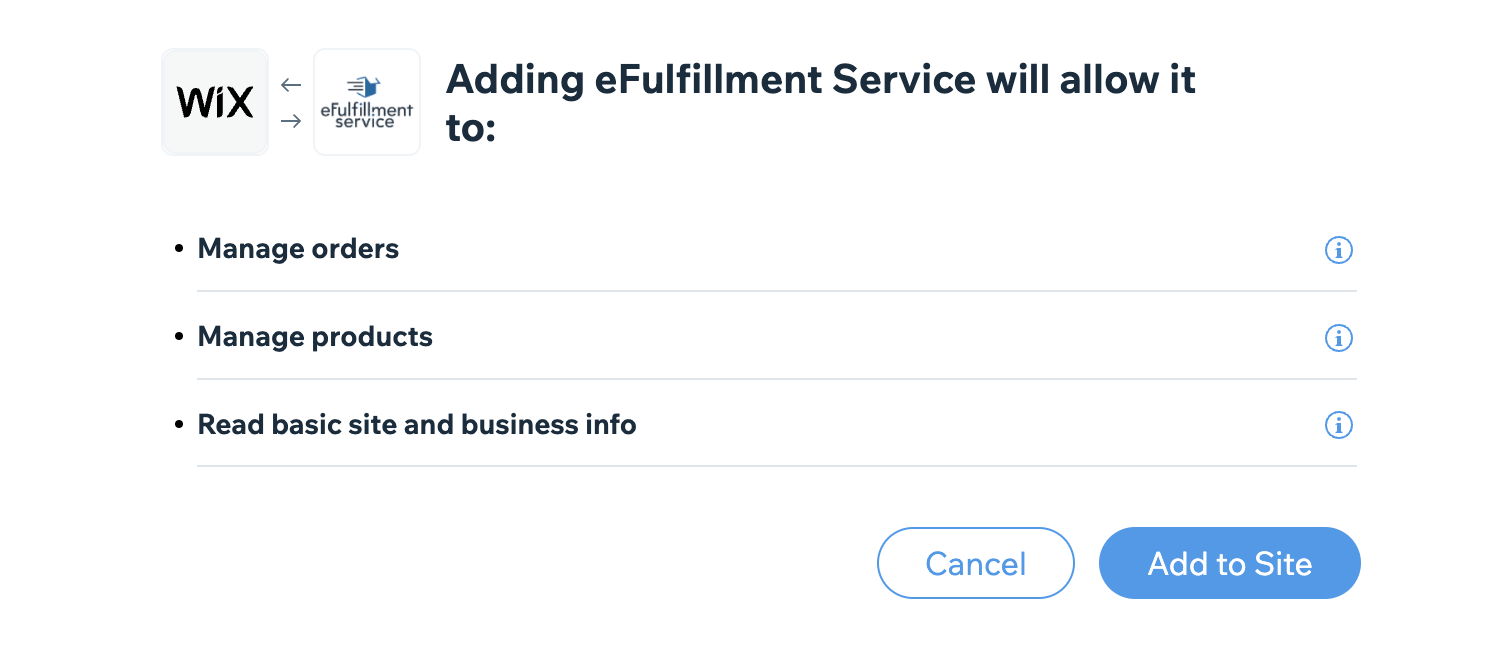Open info icon for Manage orders
Image resolution: width=1496 pixels, height=648 pixels.
(x=1338, y=250)
